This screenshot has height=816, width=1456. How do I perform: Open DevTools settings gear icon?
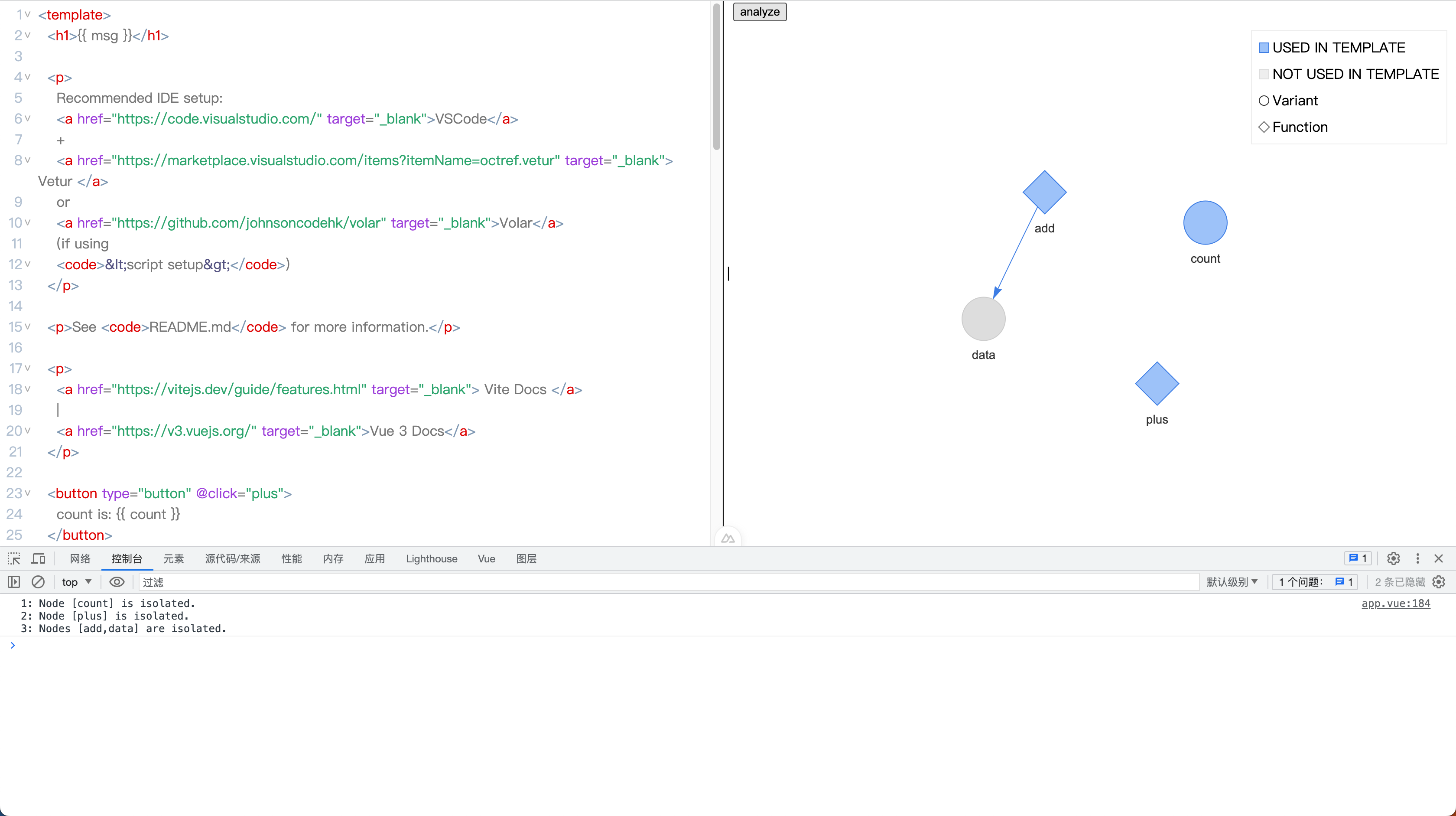pyautogui.click(x=1393, y=559)
